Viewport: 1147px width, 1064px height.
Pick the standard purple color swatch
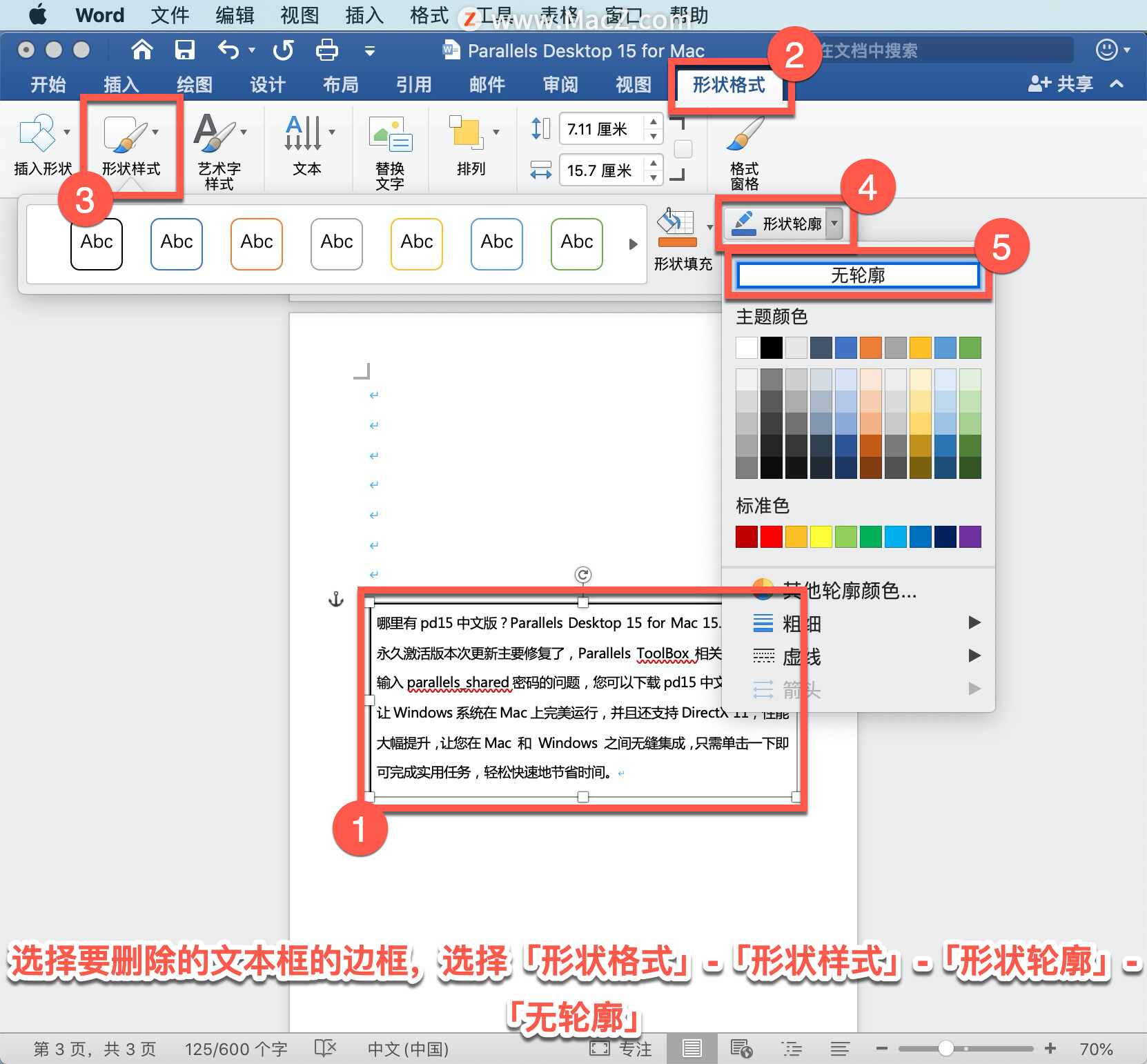(970, 536)
